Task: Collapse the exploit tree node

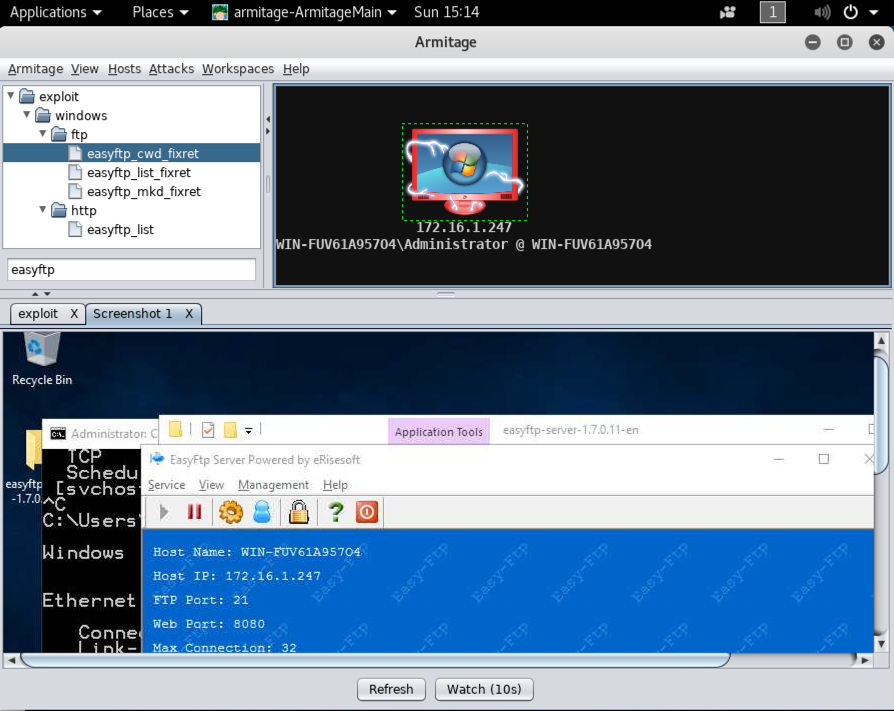Action: click(11, 96)
